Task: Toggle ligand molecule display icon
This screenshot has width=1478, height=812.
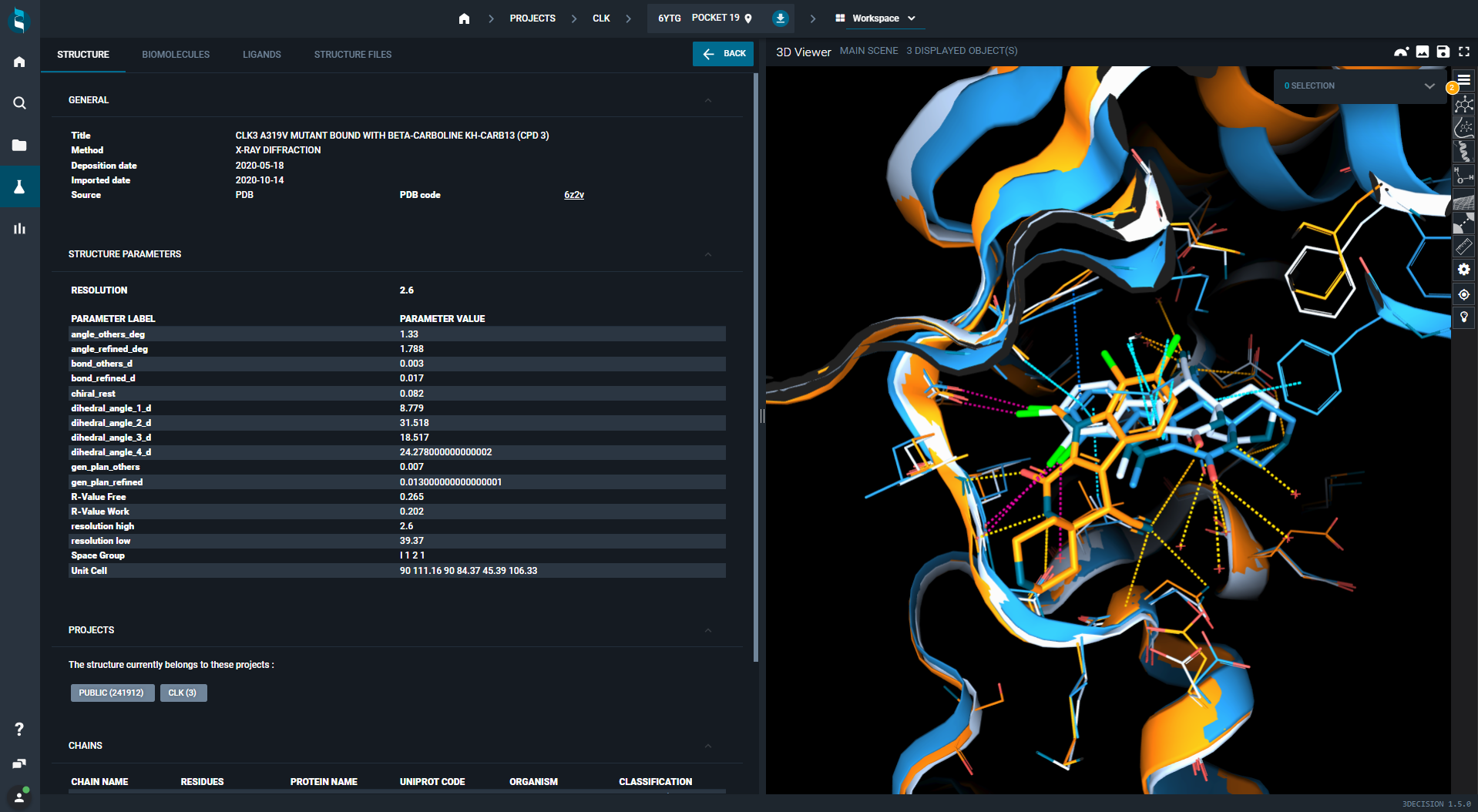Action: [1464, 104]
